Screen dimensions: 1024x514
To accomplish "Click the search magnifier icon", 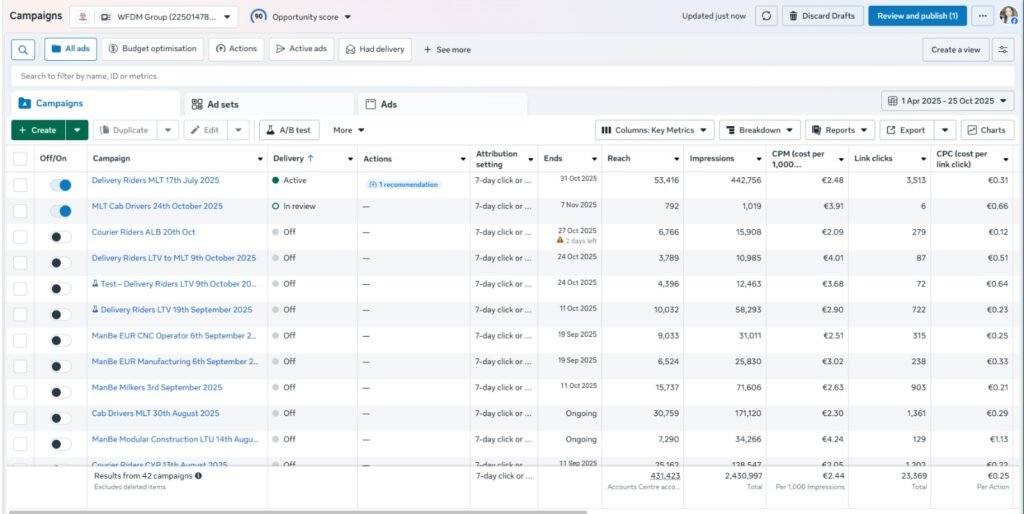I will (x=23, y=49).
